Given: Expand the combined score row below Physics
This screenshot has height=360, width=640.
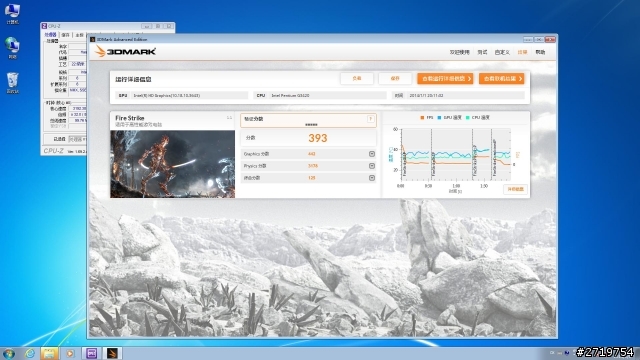Looking at the screenshot, I should coord(372,178).
